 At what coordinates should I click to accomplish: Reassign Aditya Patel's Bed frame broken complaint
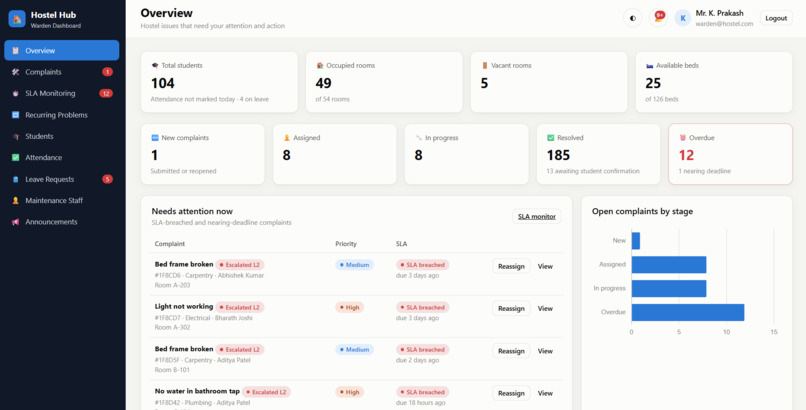click(511, 351)
